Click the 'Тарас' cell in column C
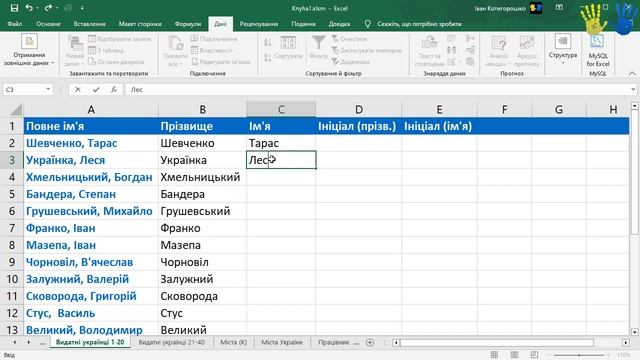The height and width of the screenshot is (360, 640). (x=281, y=143)
